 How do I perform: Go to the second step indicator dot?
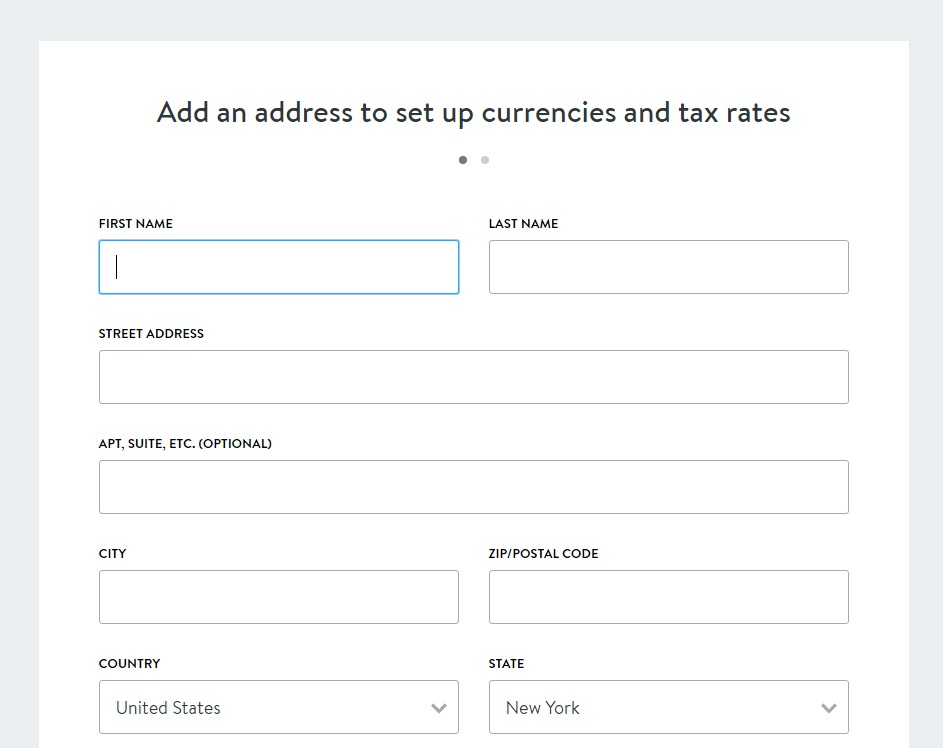pyautogui.click(x=485, y=160)
